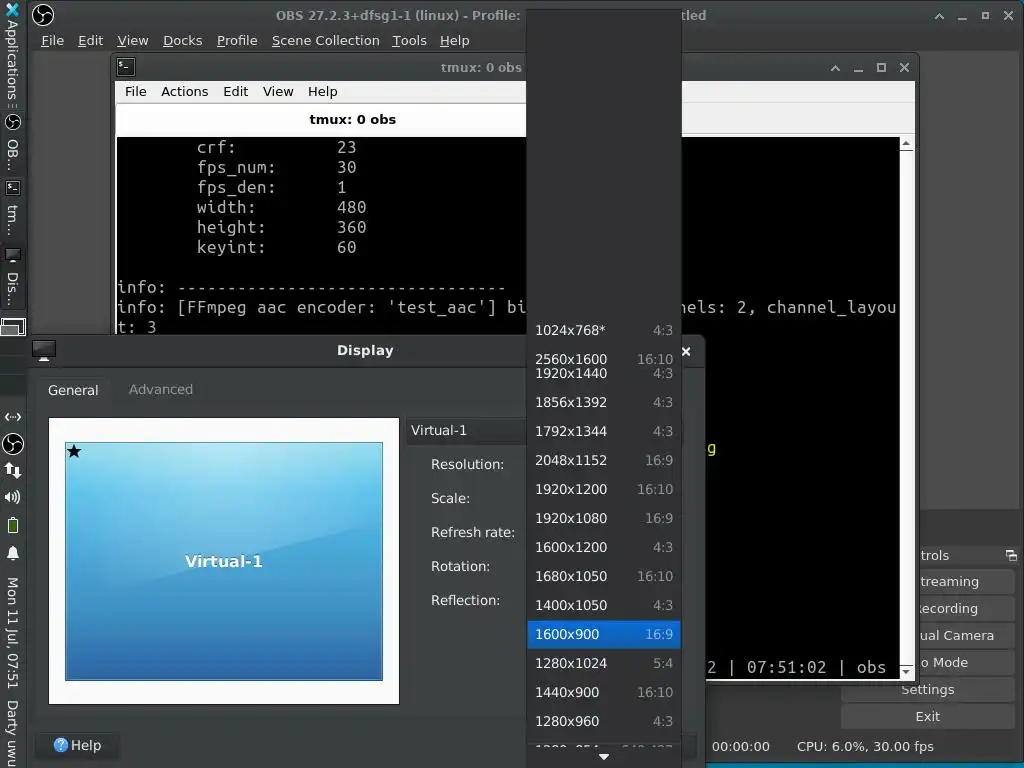
Task: Click the clock showing Mon 11 Jul, 07:51
Action: [12, 632]
